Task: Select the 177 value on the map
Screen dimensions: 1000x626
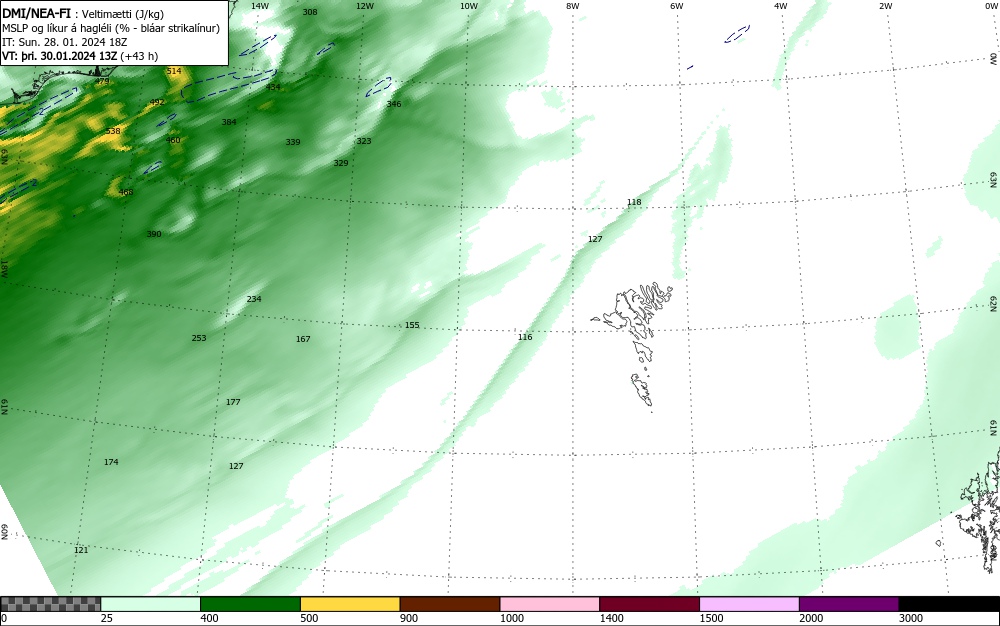Action: [233, 402]
